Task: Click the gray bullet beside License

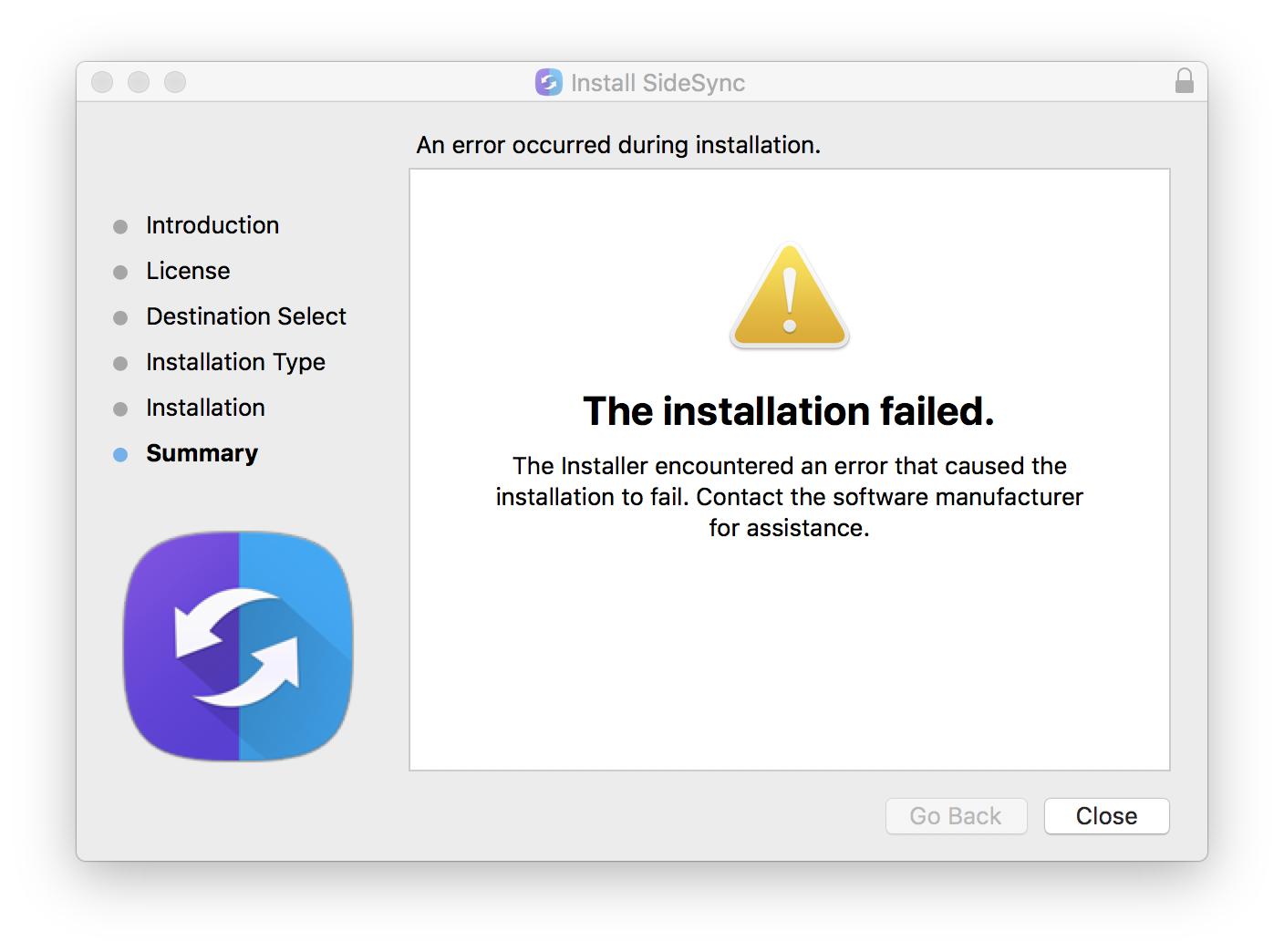Action: tap(120, 272)
